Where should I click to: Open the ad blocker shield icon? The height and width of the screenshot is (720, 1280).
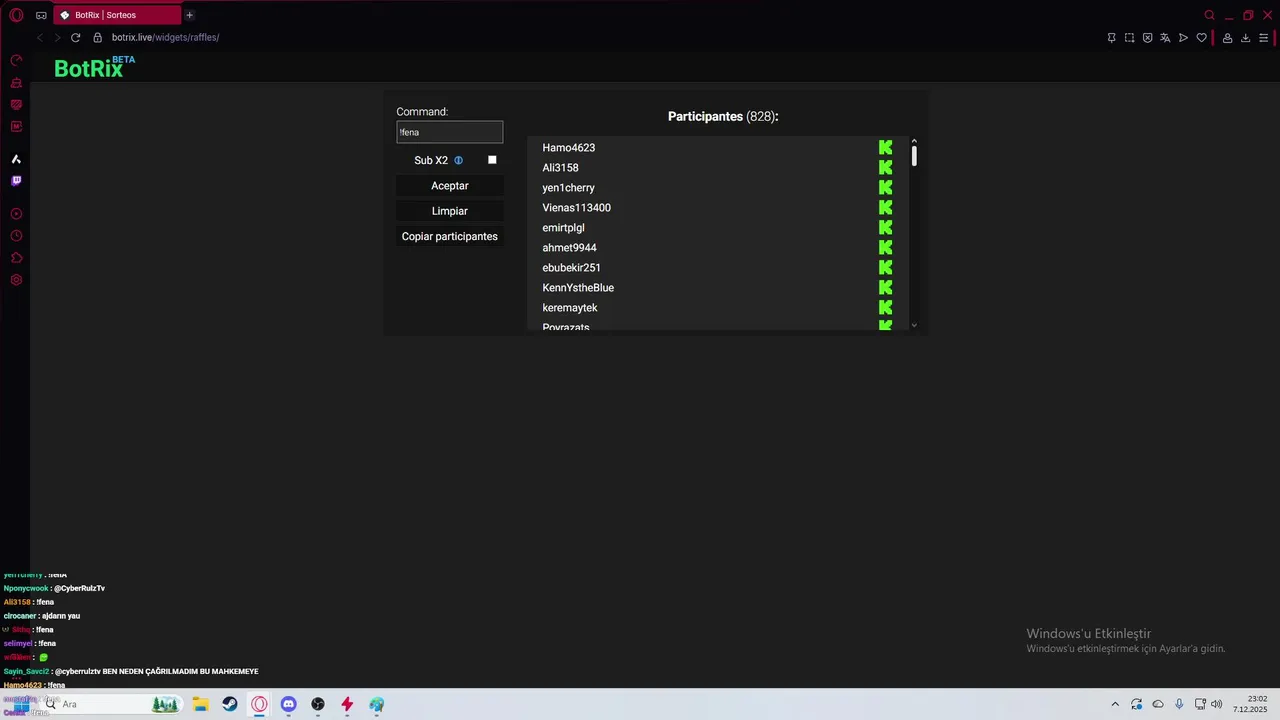[x=1147, y=38]
